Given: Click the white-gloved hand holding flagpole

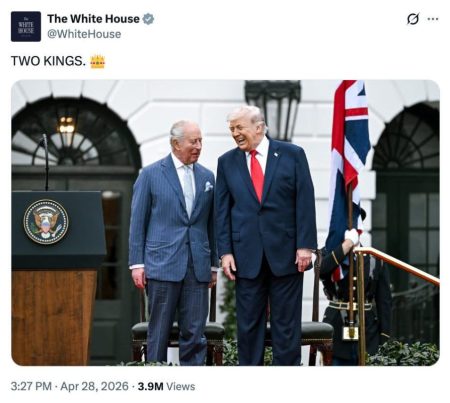Looking at the screenshot, I should pos(352,236).
